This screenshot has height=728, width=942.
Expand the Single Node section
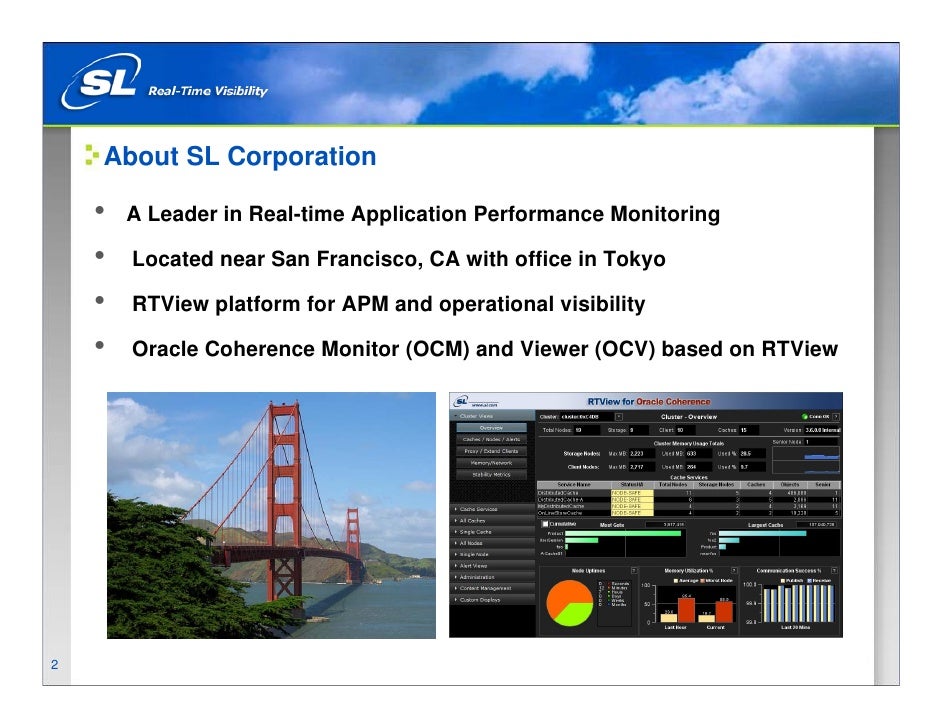(x=491, y=554)
